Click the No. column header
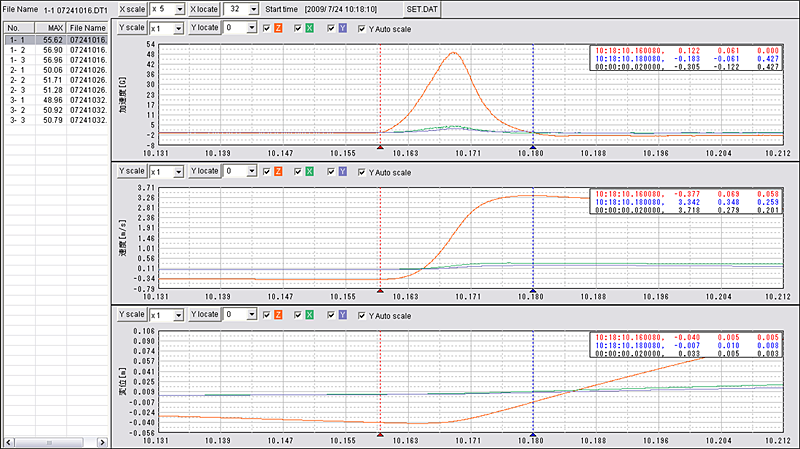This screenshot has width=800, height=449. [x=19, y=28]
